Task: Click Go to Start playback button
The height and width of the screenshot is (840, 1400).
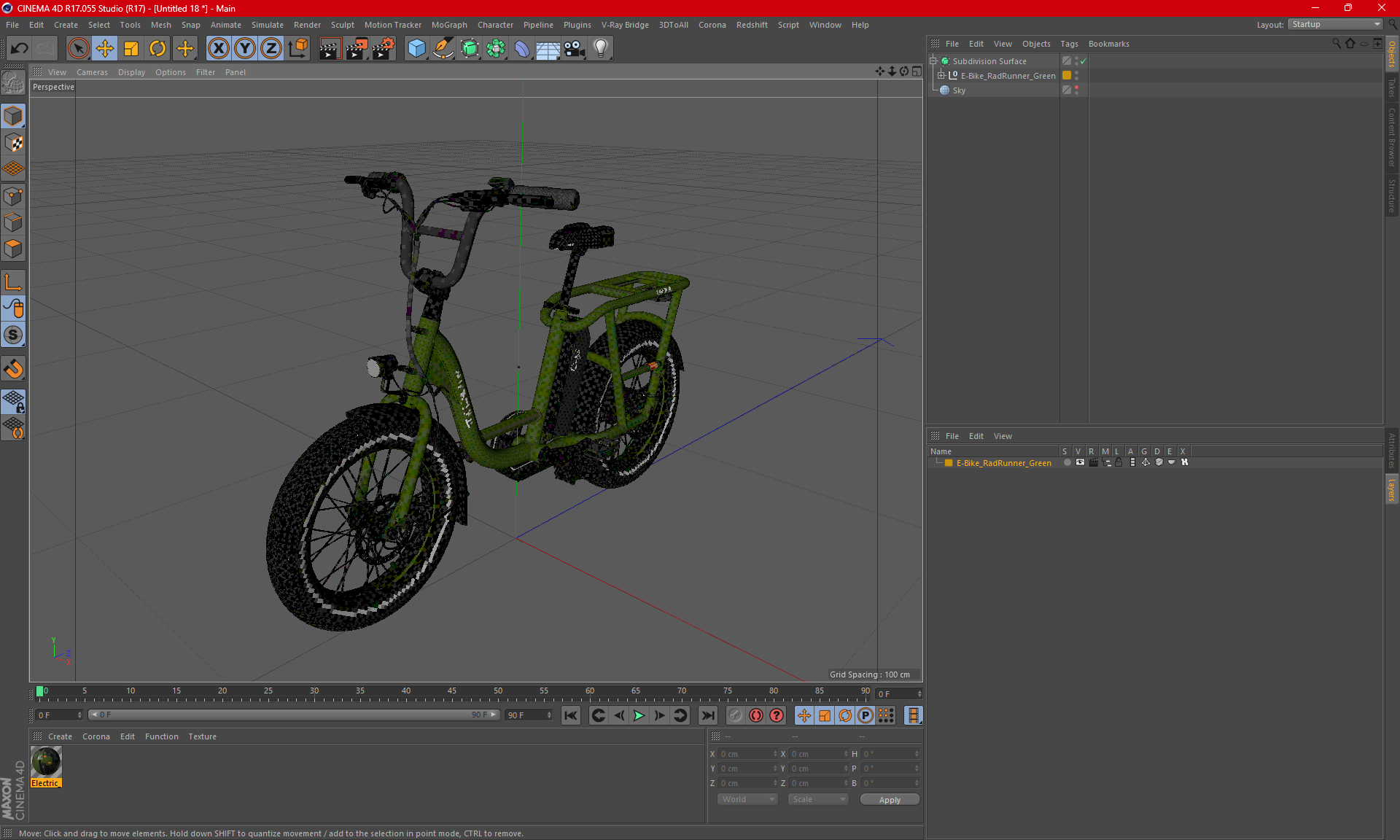Action: (x=571, y=715)
